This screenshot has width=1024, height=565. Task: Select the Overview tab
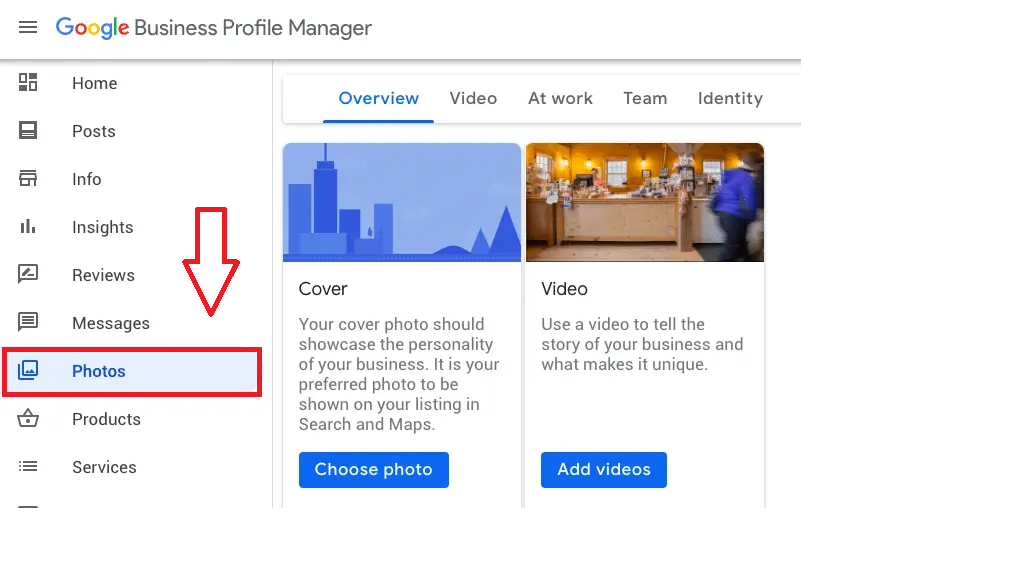click(379, 98)
